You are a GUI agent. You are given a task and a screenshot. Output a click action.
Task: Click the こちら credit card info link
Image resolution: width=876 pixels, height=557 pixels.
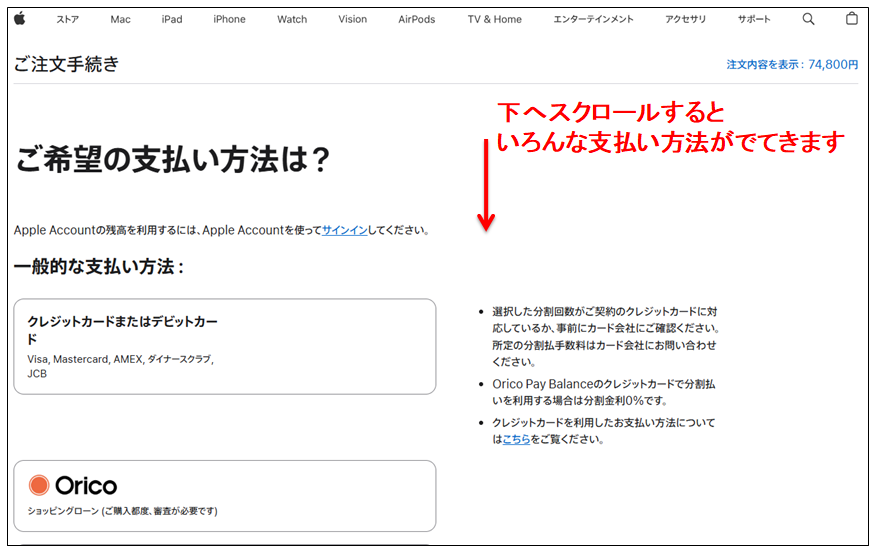pyautogui.click(x=516, y=439)
